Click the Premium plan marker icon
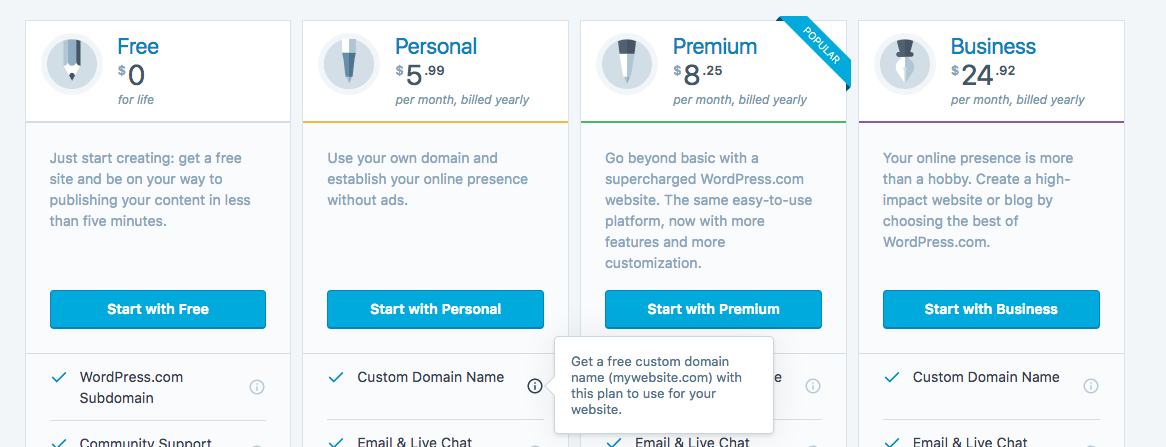Viewport: 1166px width, 447px height. click(627, 64)
